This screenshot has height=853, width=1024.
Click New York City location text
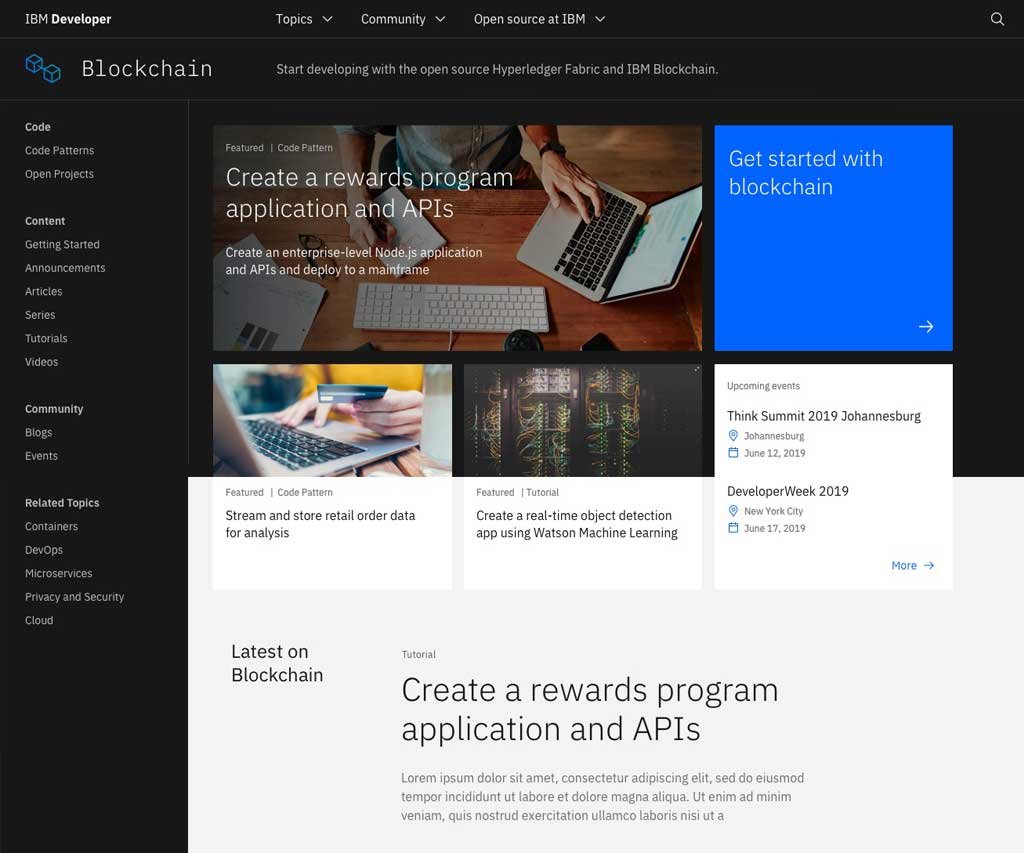[773, 511]
